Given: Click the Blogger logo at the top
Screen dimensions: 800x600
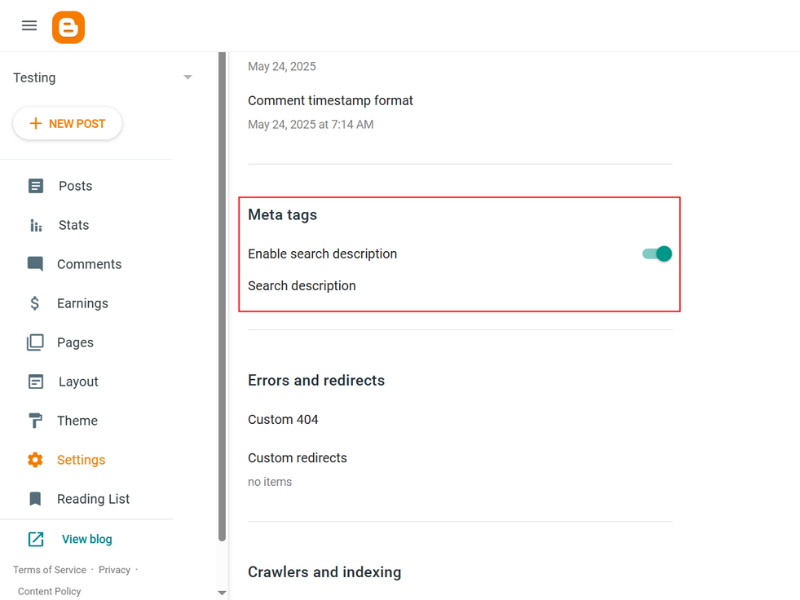Looking at the screenshot, I should point(67,27).
